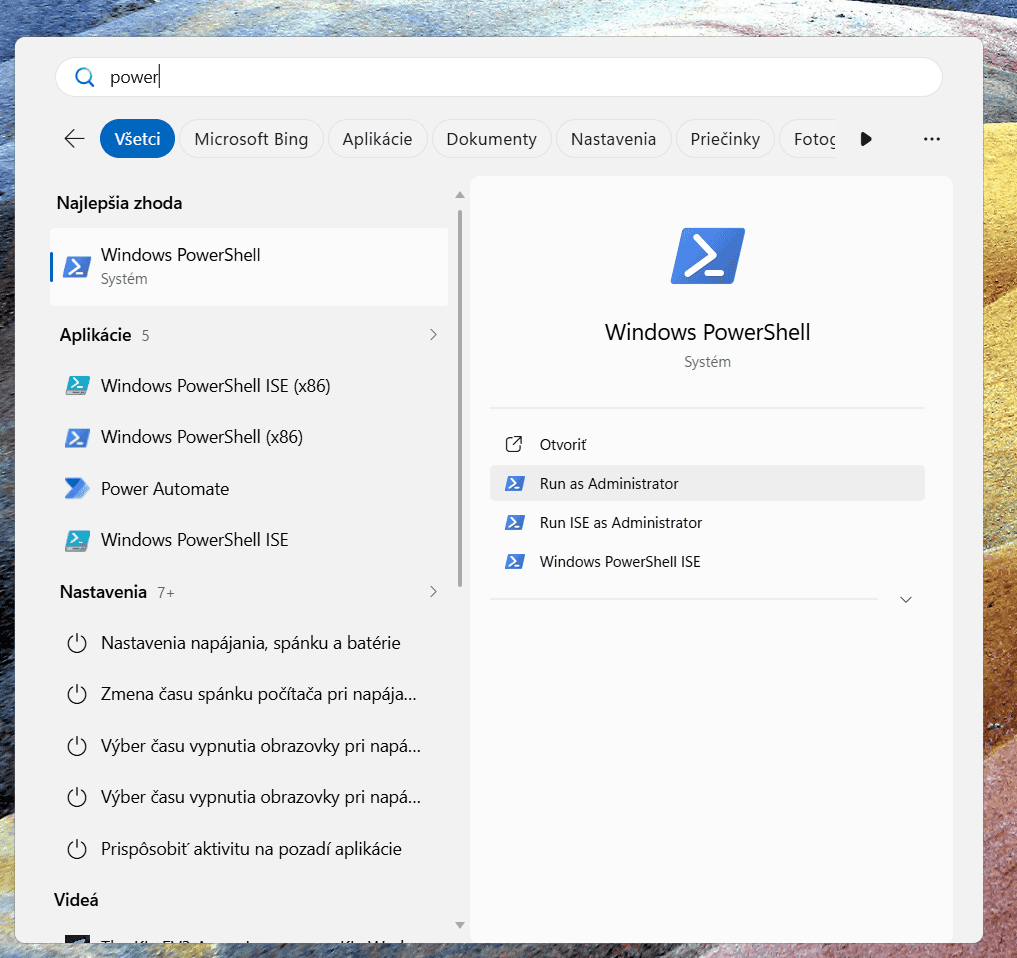Click the large PowerShell logo in preview
This screenshot has height=958, width=1017.
708,256
